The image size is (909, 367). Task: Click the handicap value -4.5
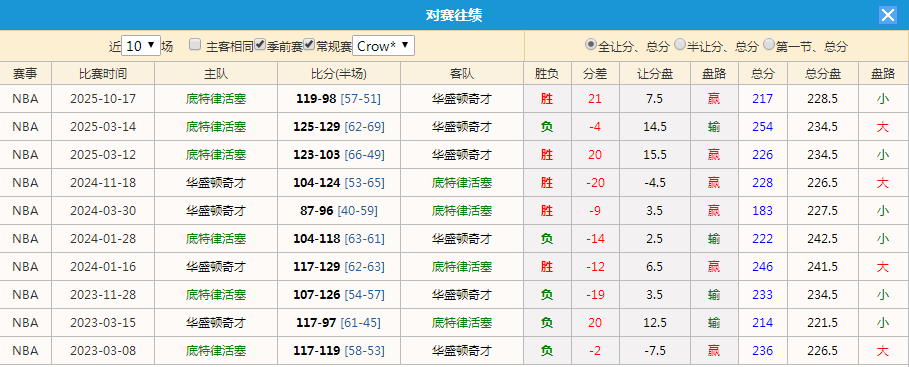[655, 183]
